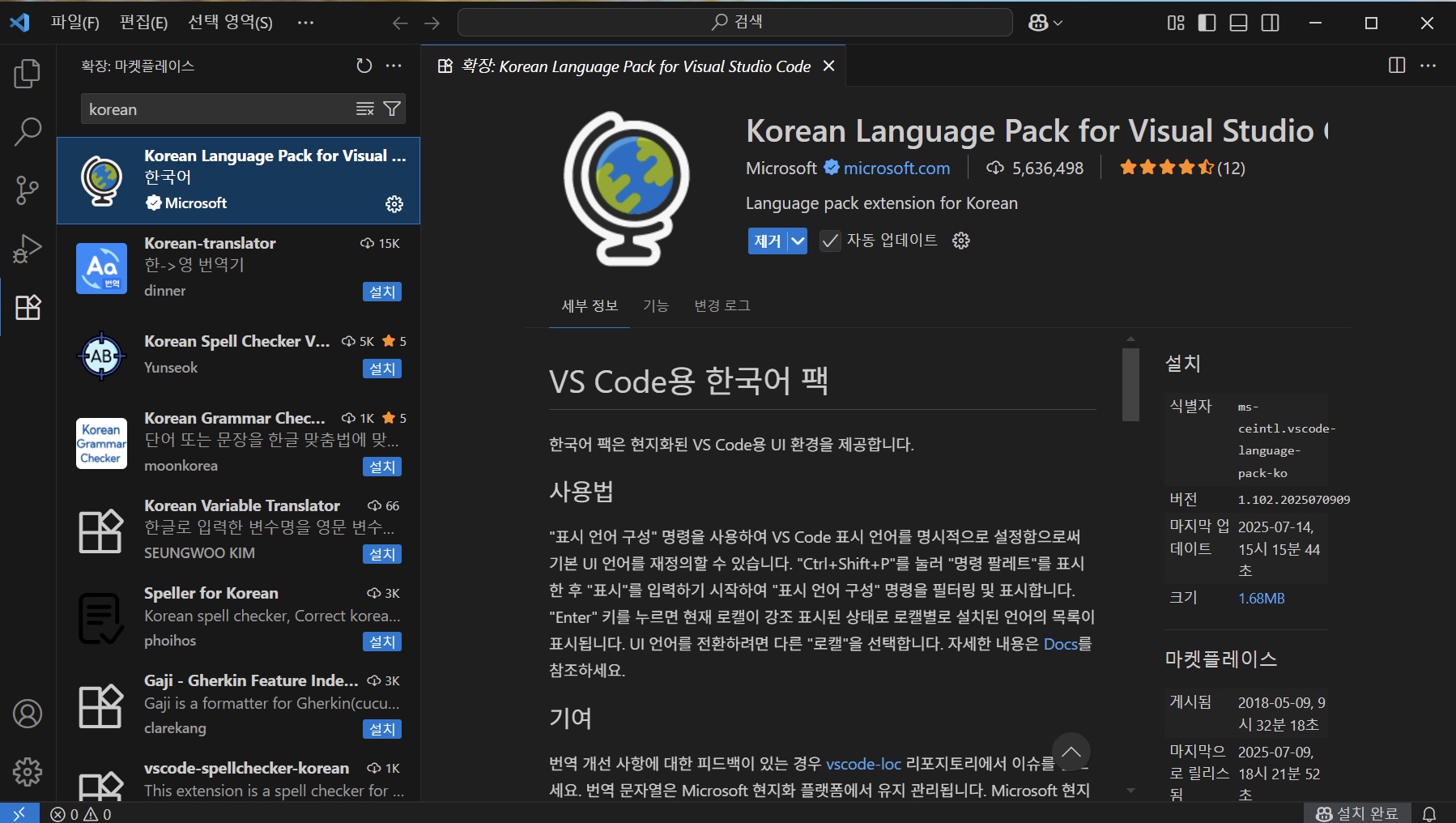Open Run and Debug view icon

(x=28, y=249)
